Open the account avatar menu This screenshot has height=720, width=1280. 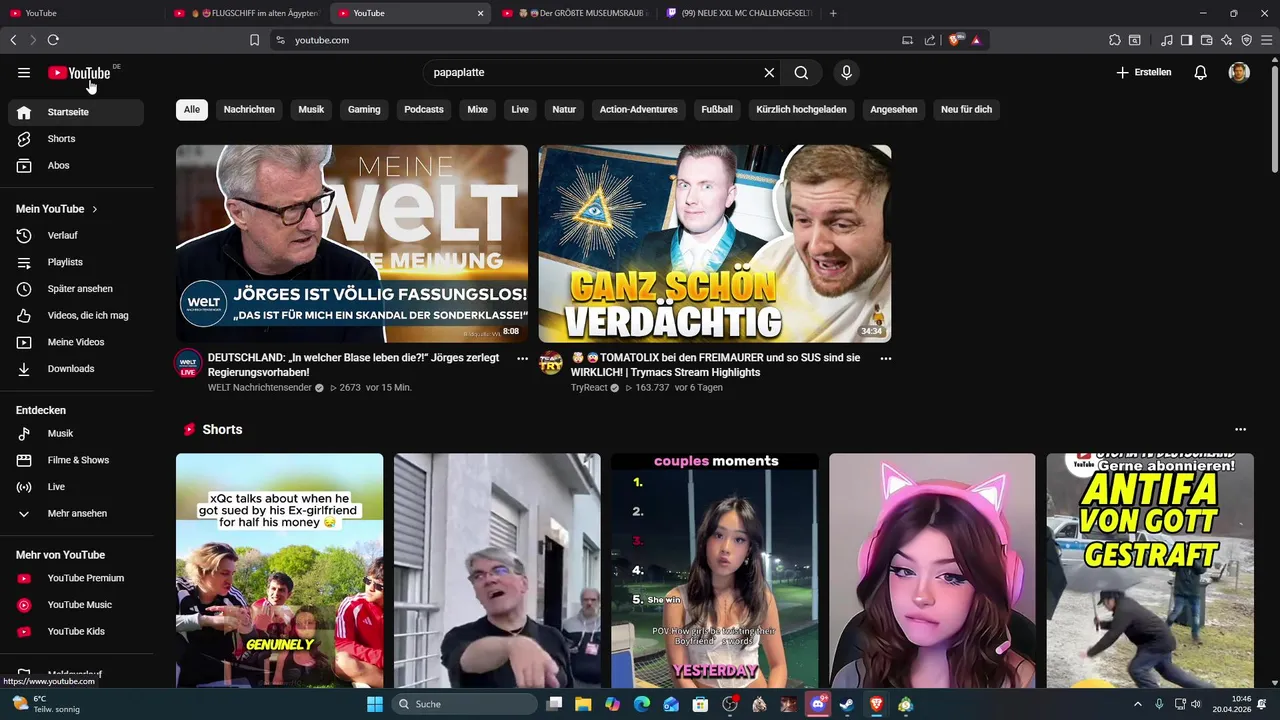(1239, 72)
